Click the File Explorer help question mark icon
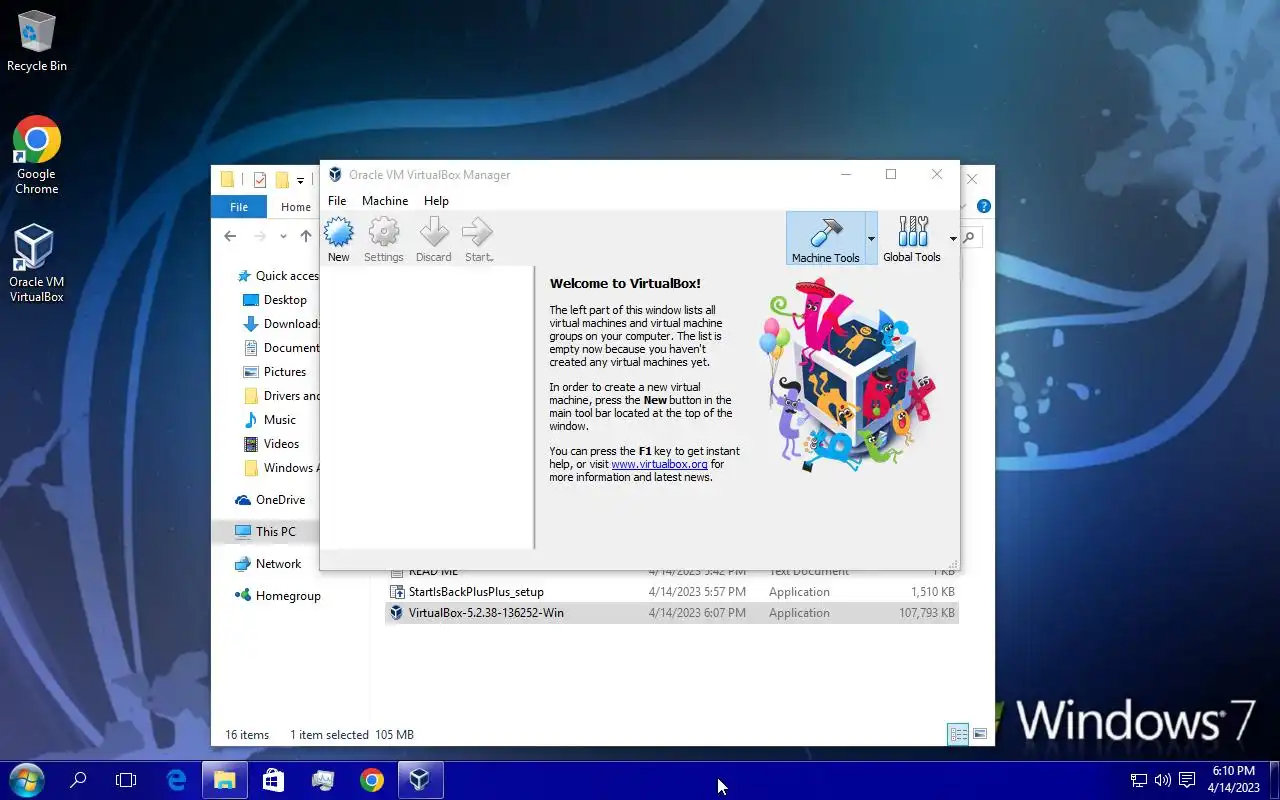Screen dimensions: 1280x800 pos(983,206)
